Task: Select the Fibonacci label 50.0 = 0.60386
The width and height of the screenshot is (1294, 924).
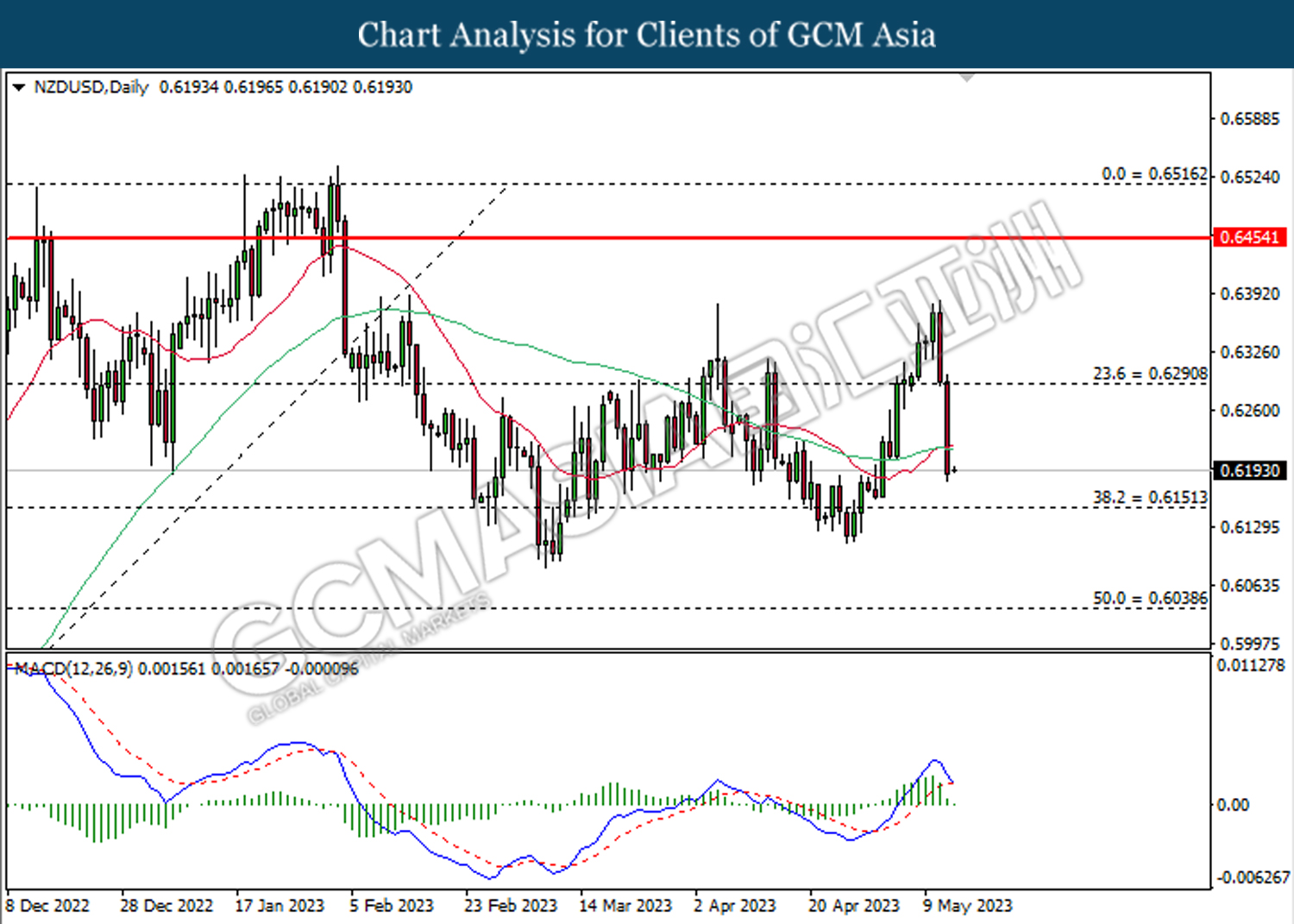Action: click(1150, 598)
